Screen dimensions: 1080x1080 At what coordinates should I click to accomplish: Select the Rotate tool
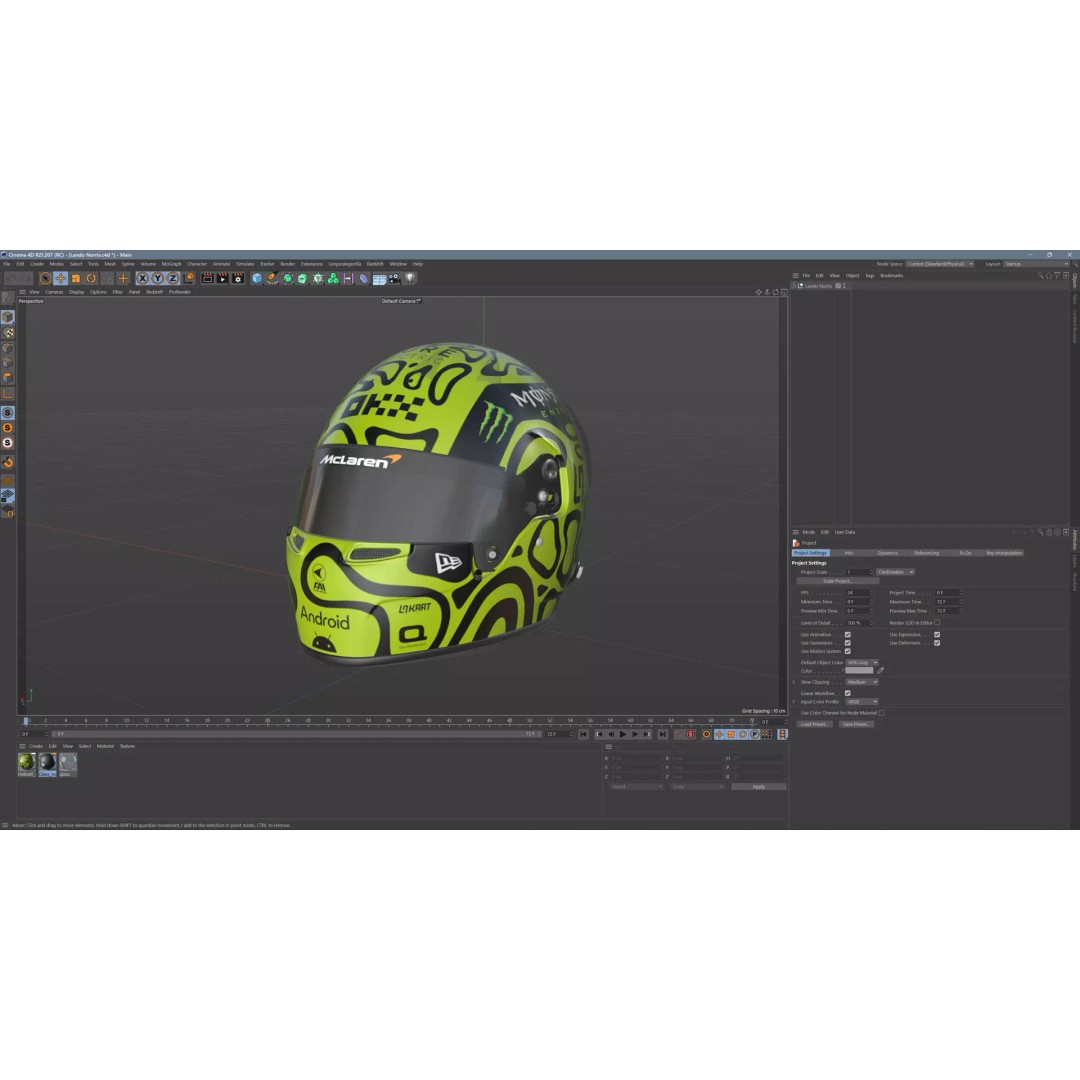89,278
